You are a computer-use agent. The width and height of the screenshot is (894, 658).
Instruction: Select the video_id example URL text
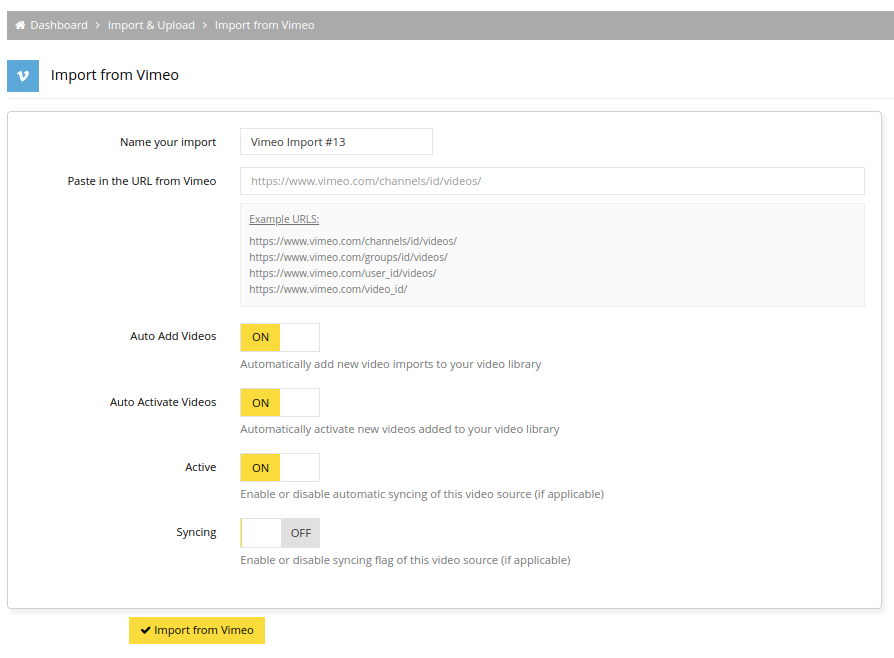[328, 289]
